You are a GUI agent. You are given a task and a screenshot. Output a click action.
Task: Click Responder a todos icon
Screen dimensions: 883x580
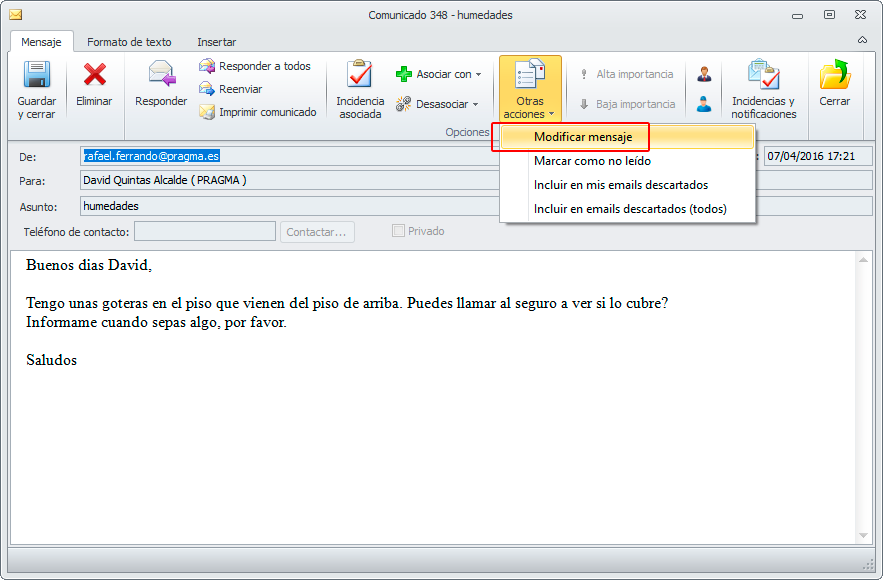[x=207, y=66]
